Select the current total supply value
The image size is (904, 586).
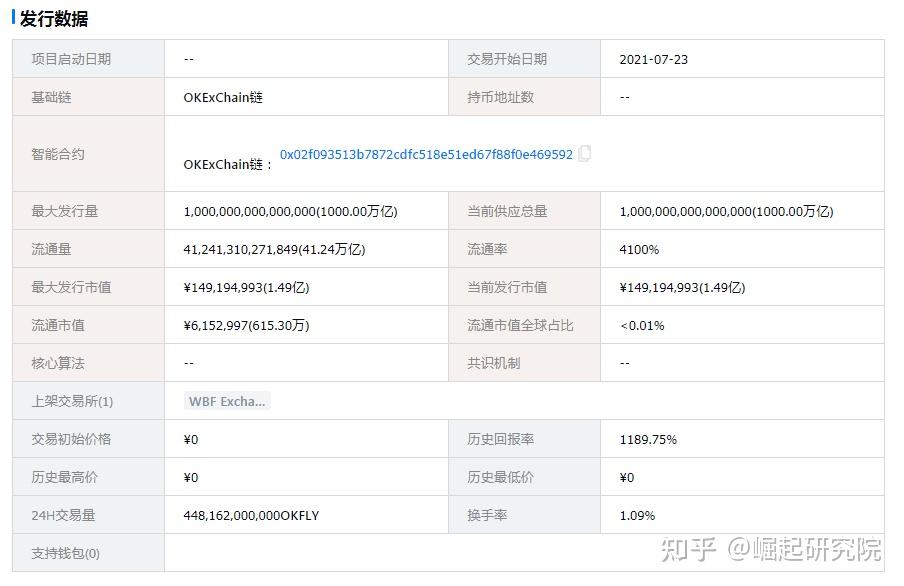[x=726, y=212]
